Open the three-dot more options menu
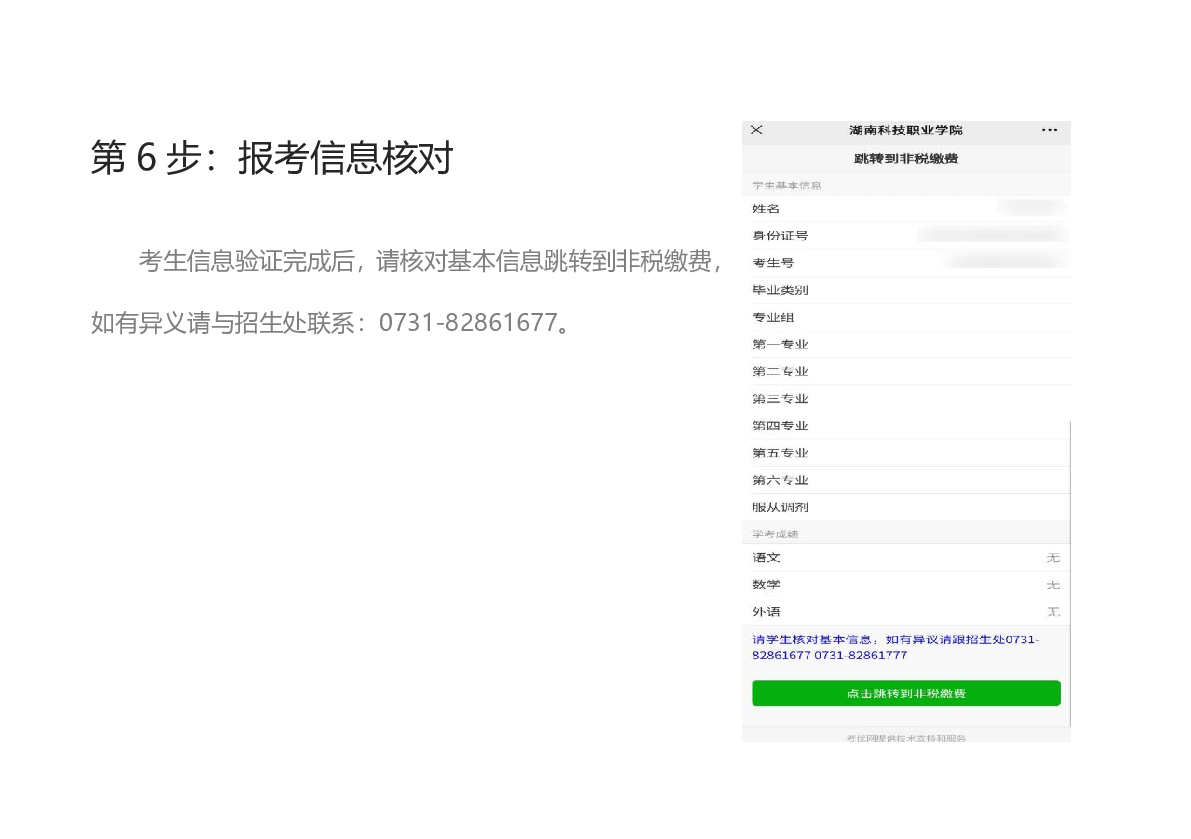 click(1048, 131)
